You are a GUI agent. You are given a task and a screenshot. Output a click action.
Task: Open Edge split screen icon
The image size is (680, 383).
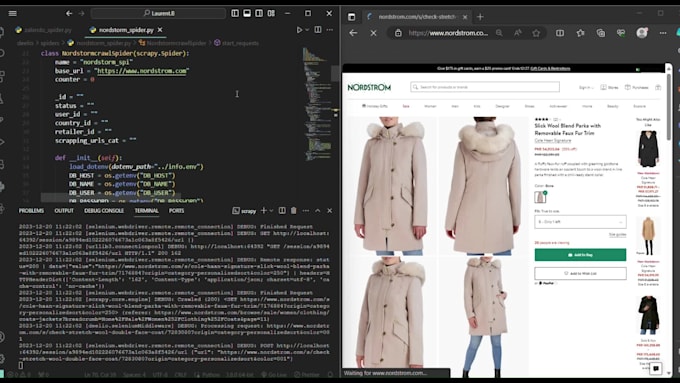click(560, 33)
